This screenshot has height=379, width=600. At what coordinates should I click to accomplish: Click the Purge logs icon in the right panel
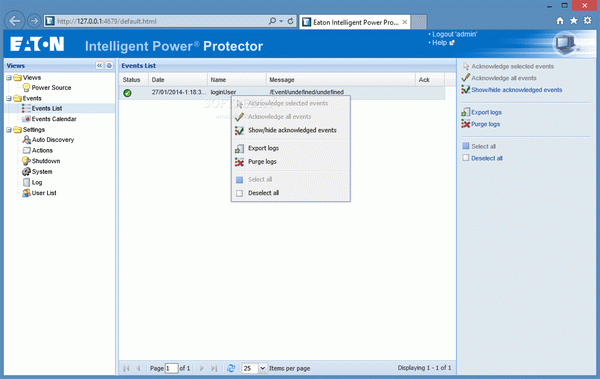466,124
